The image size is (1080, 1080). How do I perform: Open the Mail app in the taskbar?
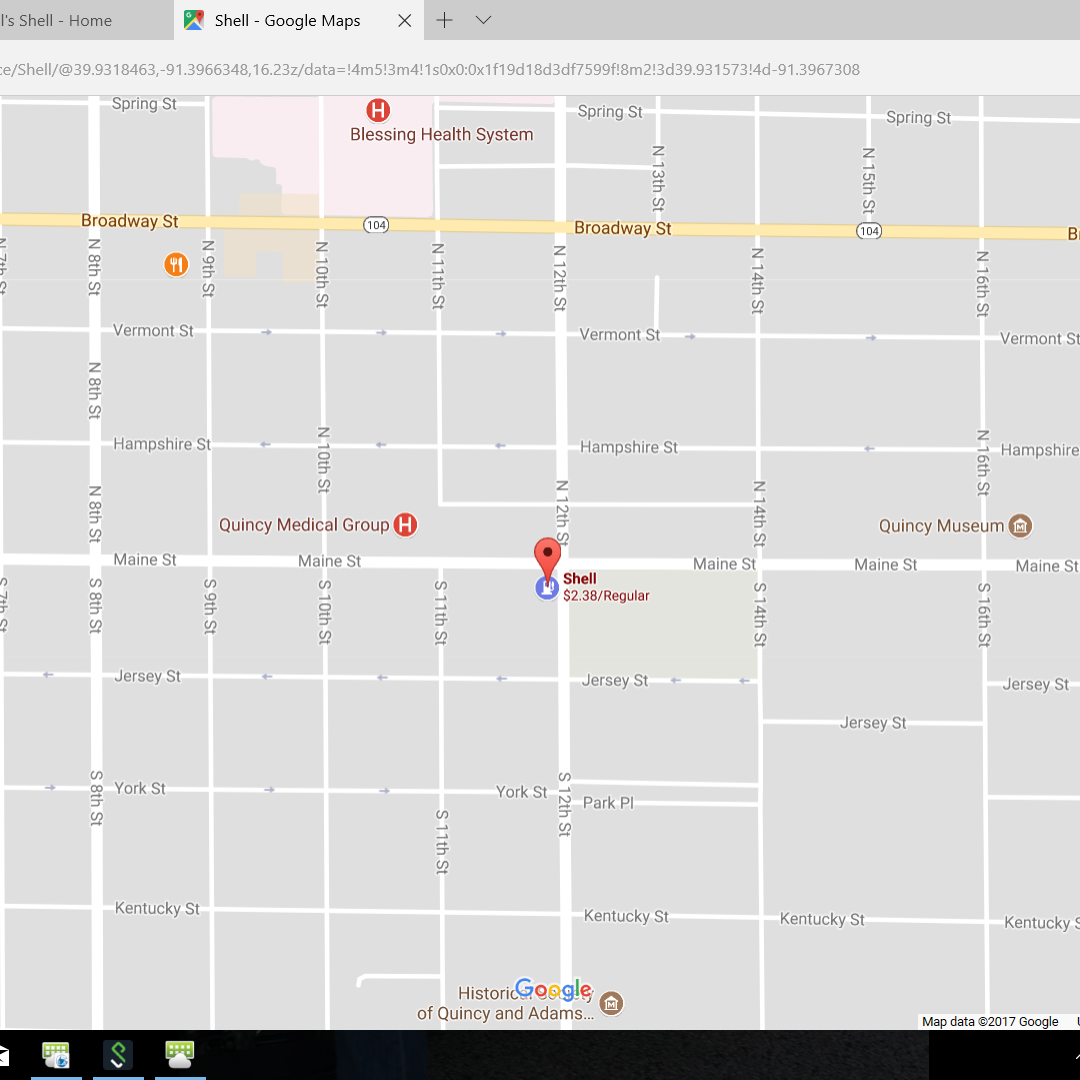pos(3,1054)
